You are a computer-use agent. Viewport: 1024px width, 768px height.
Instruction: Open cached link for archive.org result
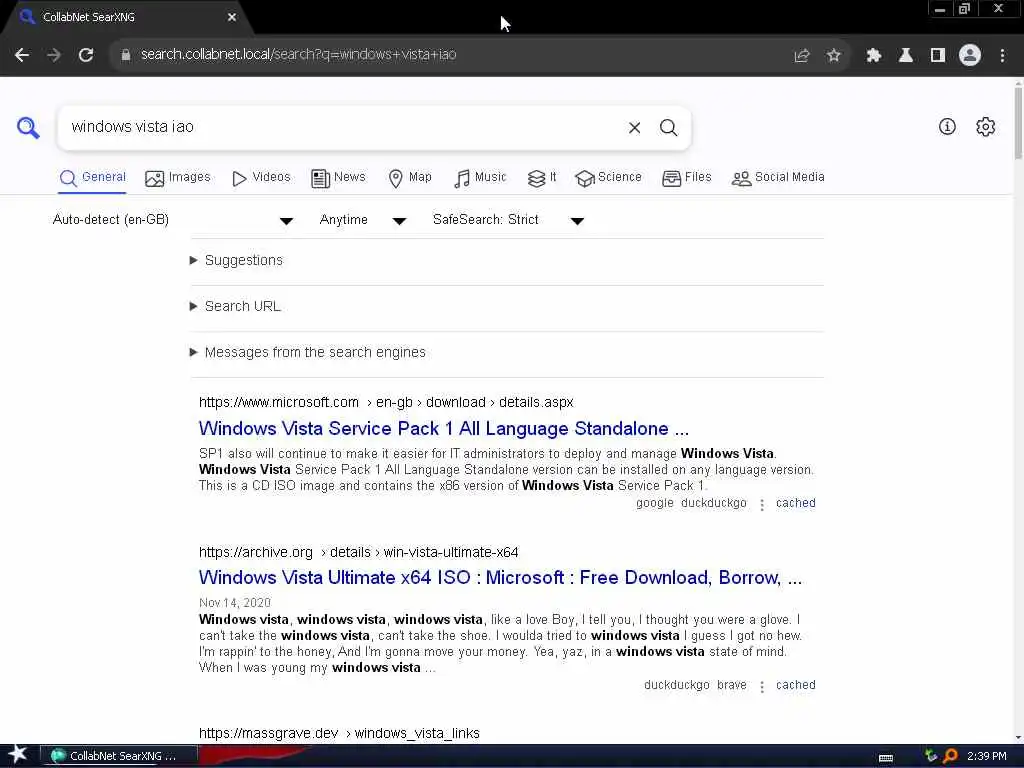[x=795, y=685]
